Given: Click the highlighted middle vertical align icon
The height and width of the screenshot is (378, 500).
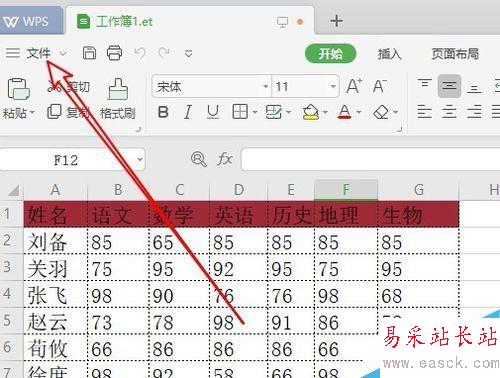Looking at the screenshot, I should click(449, 86).
